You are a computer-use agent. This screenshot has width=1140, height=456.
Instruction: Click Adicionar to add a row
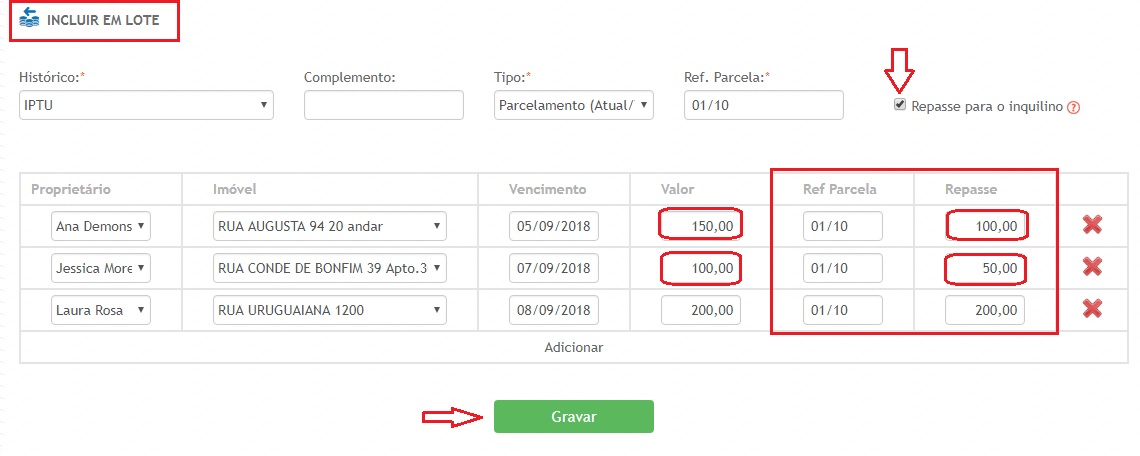(573, 348)
